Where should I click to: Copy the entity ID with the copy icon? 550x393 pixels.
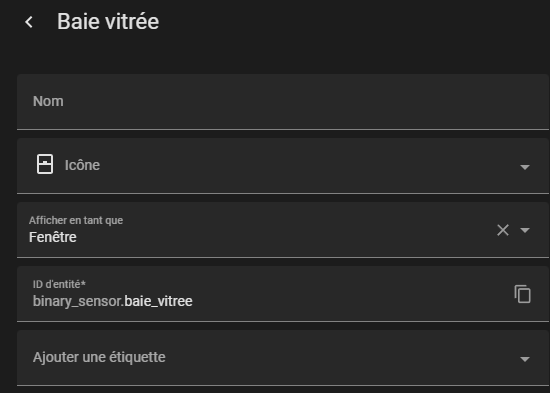(x=522, y=294)
